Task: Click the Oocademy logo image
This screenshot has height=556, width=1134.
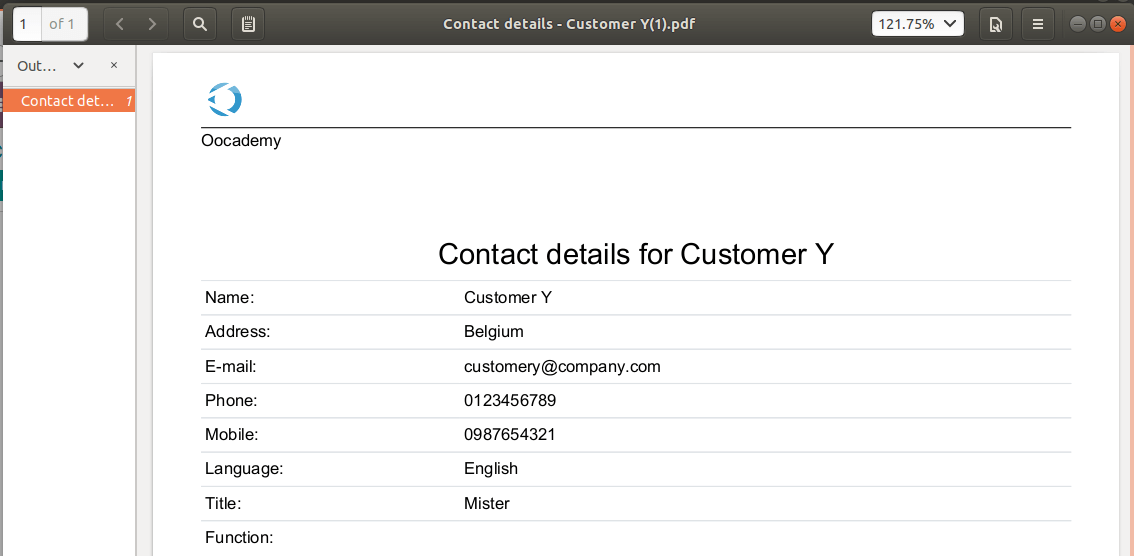Action: pos(224,99)
